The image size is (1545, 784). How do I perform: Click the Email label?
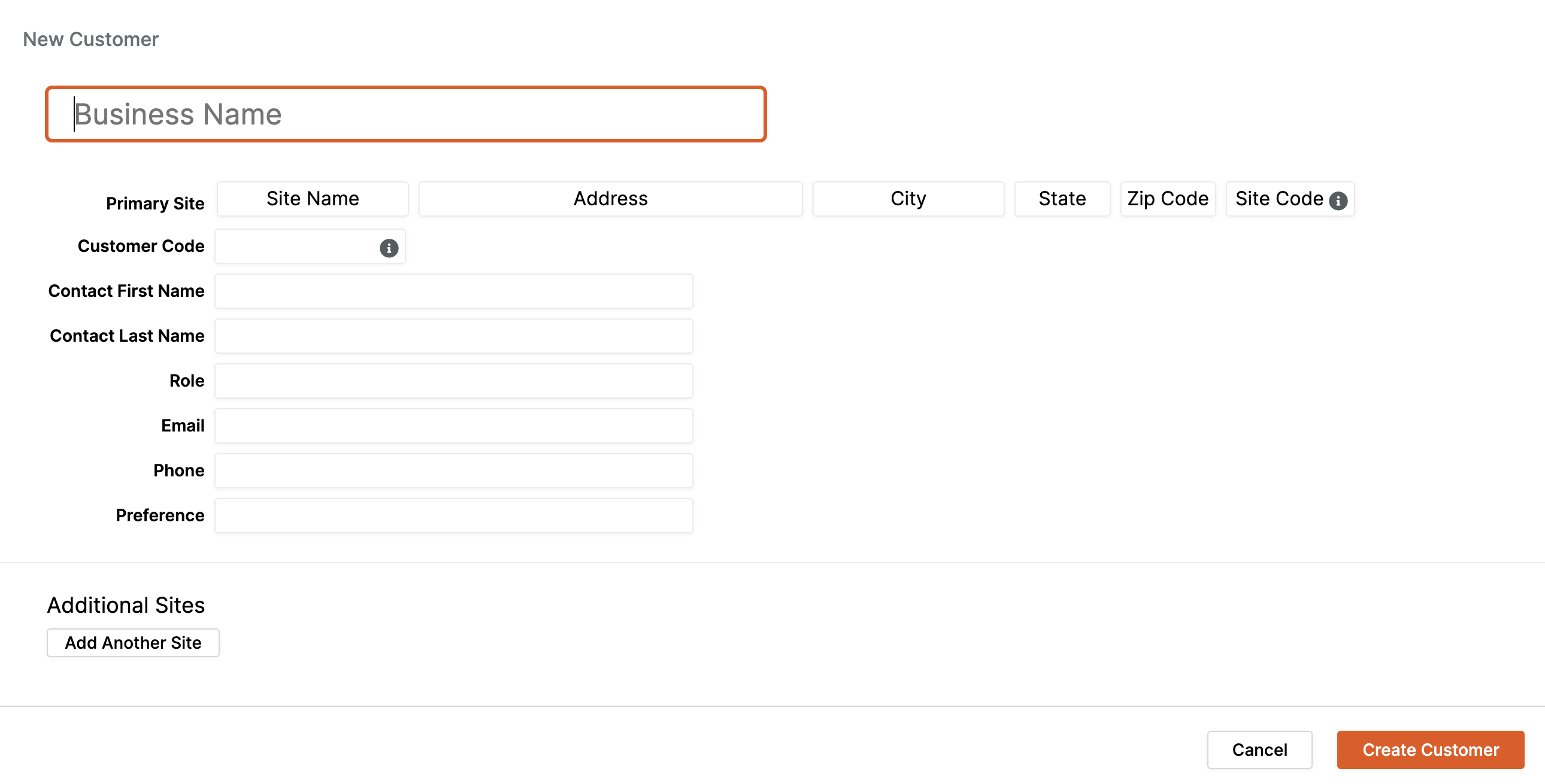pyautogui.click(x=183, y=426)
